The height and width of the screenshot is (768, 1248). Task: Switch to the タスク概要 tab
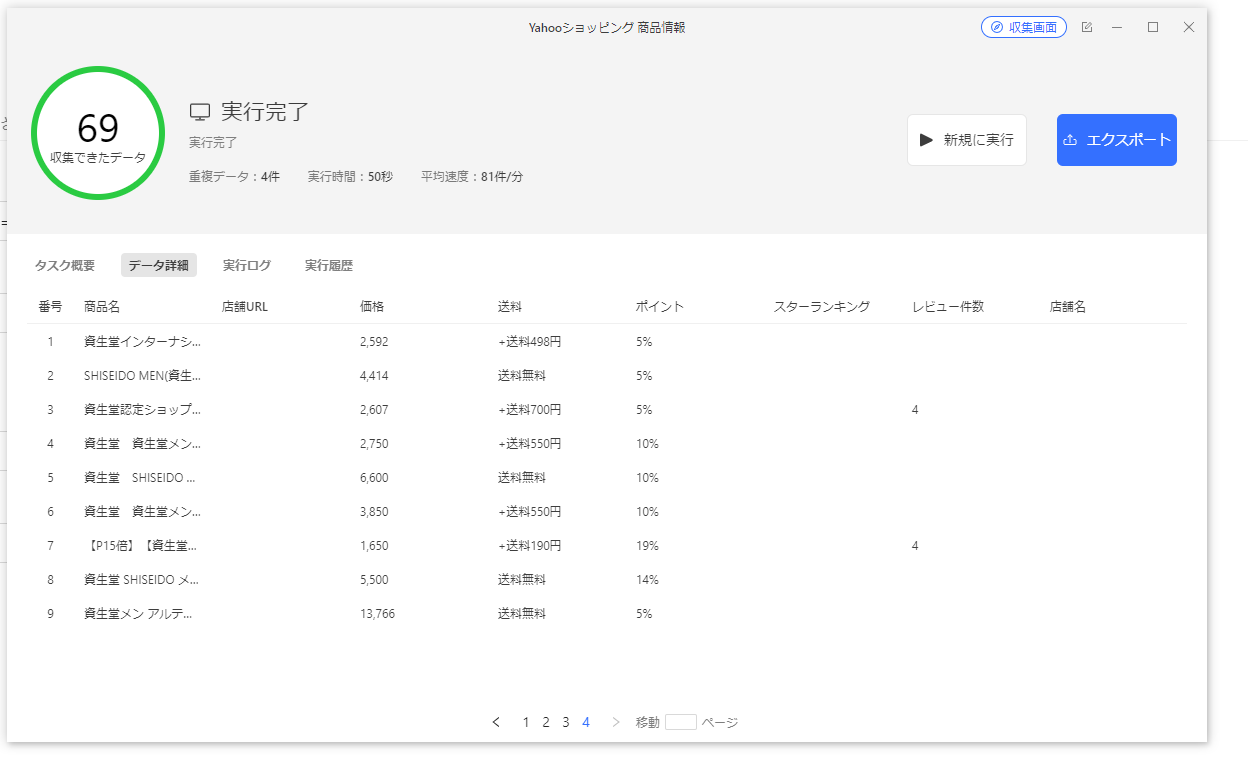[x=65, y=265]
